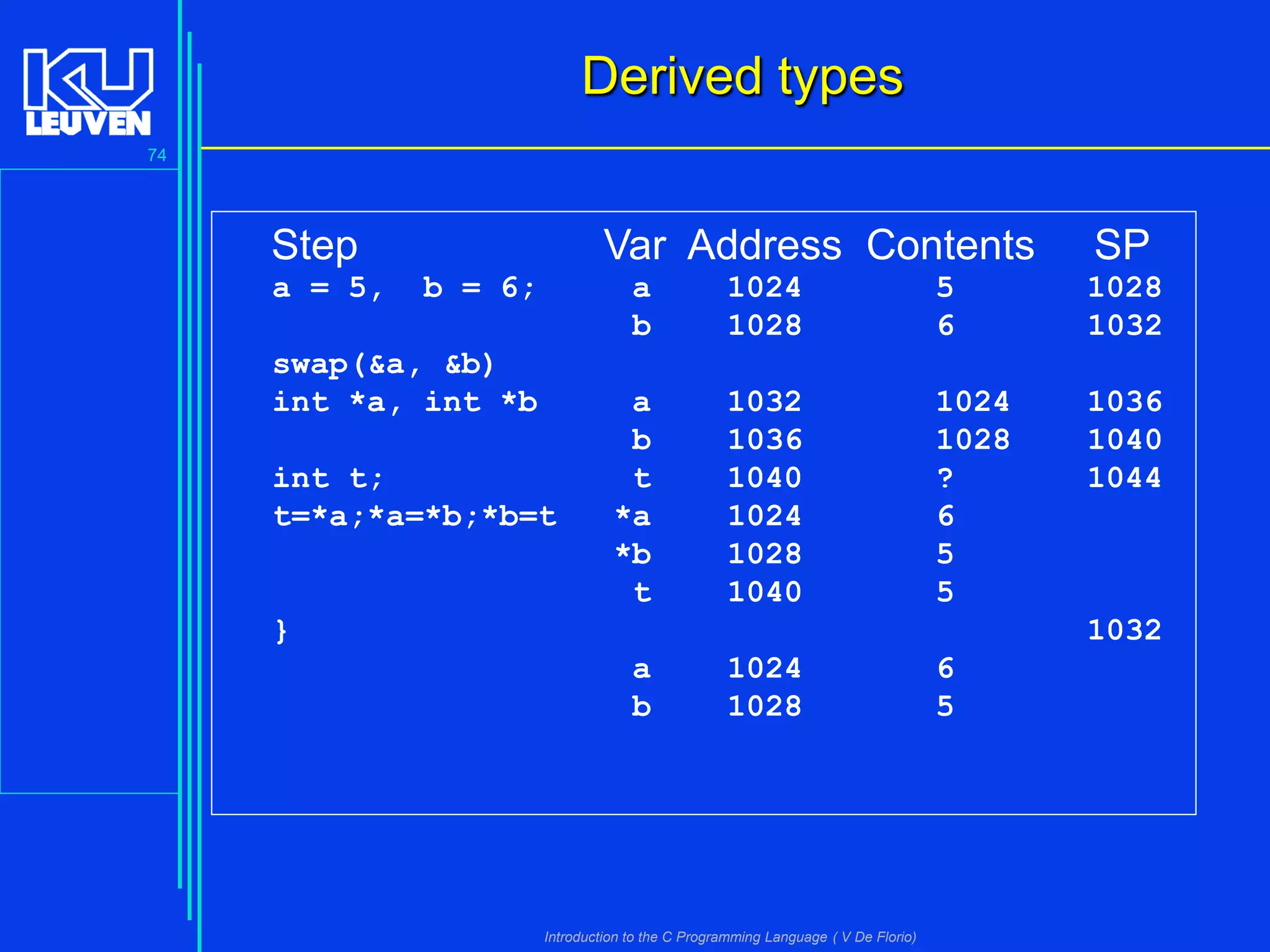Click the question mark in Contents column
This screenshot has height=952, width=1270.
point(944,478)
